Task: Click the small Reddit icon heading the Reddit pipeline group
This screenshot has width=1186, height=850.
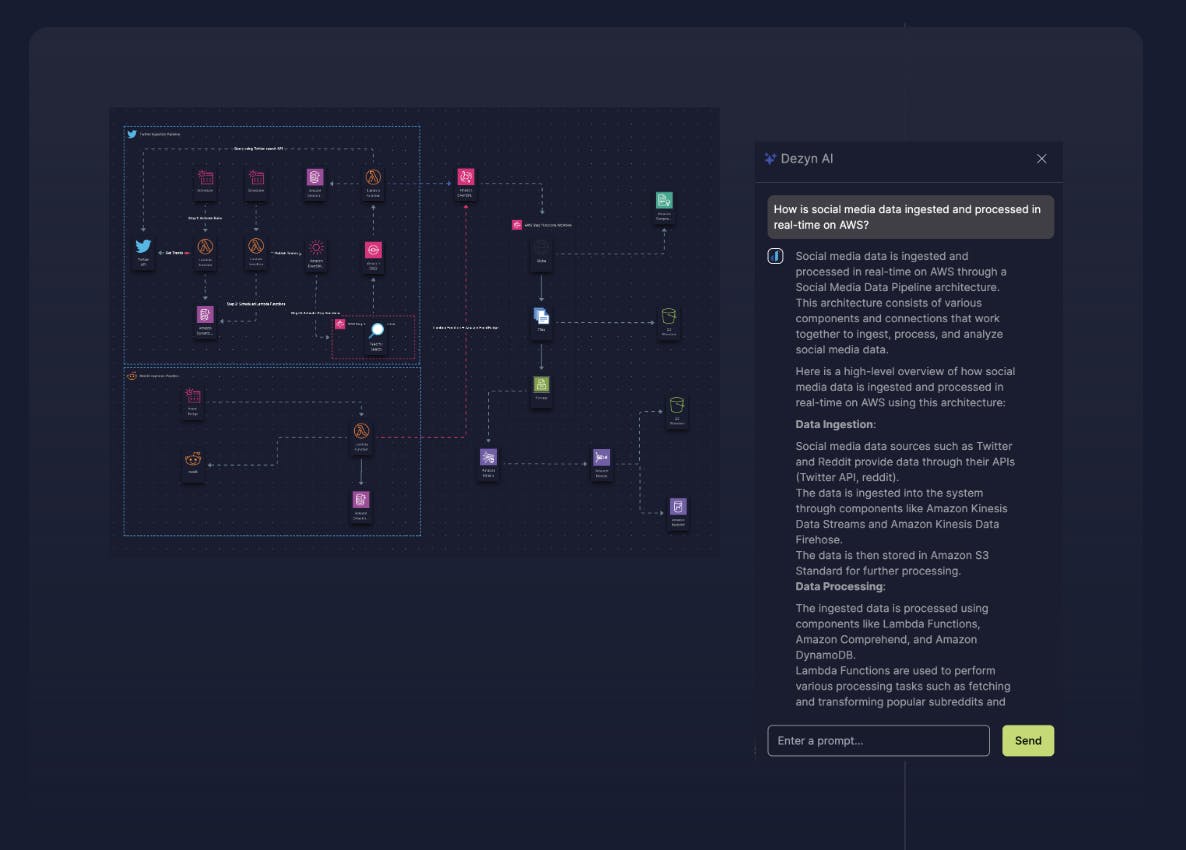Action: [132, 376]
